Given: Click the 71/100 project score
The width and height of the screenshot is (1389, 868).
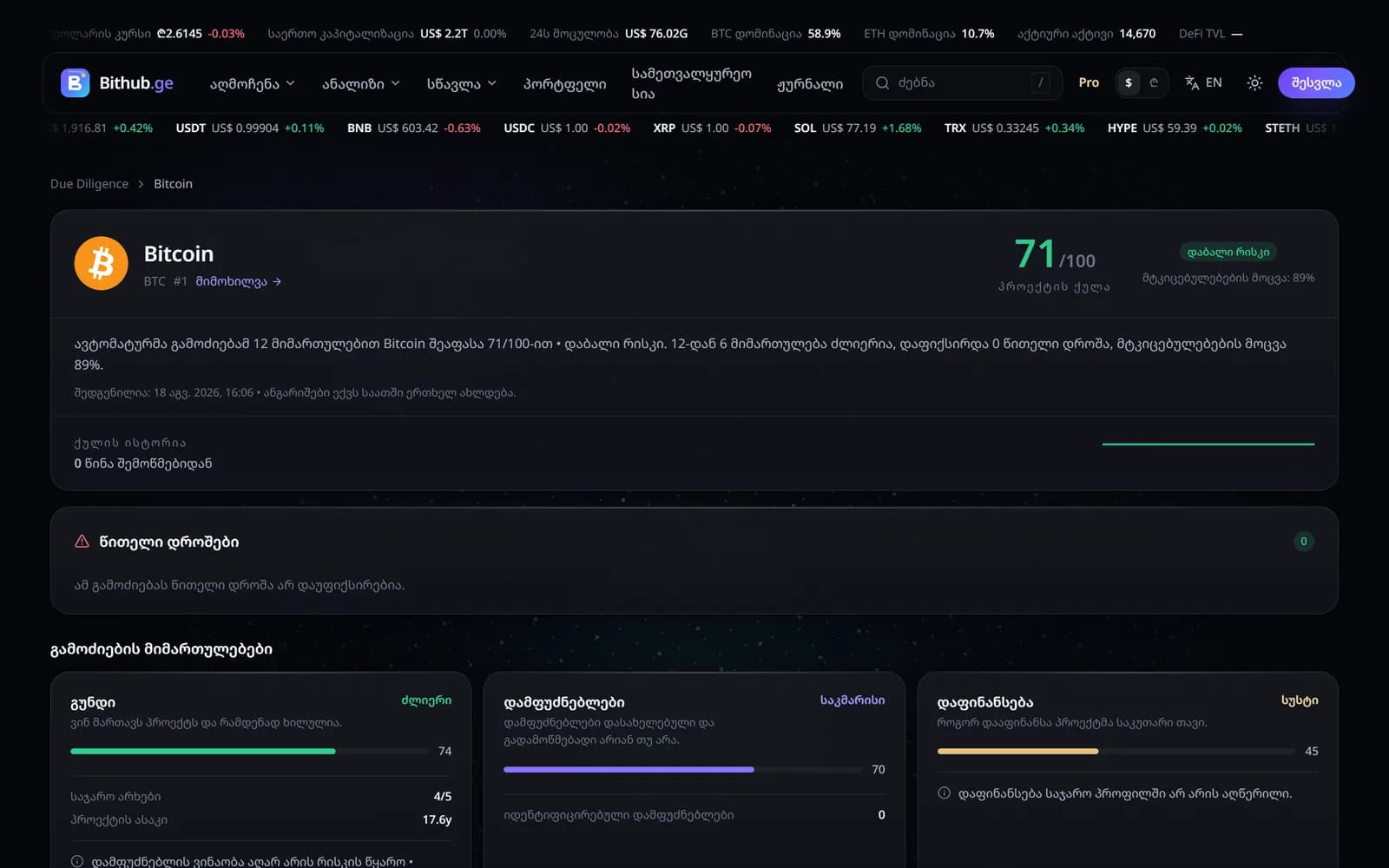Looking at the screenshot, I should point(1055,254).
